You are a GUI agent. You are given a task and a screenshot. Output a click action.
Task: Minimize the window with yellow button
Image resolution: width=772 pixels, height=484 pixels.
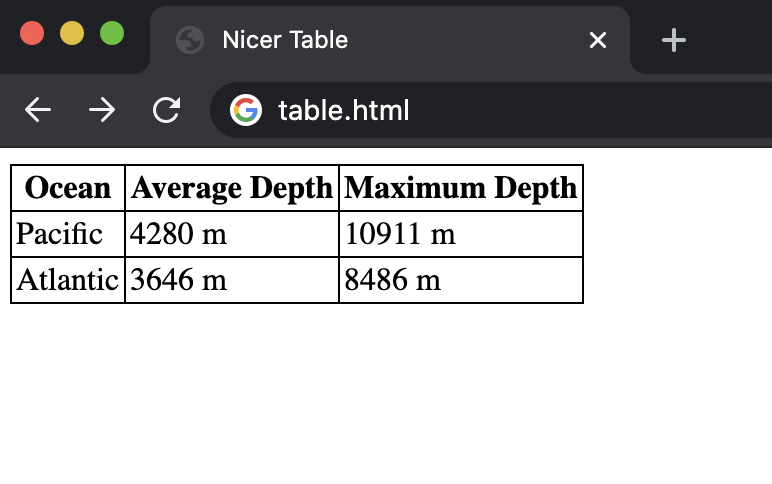pyautogui.click(x=72, y=33)
